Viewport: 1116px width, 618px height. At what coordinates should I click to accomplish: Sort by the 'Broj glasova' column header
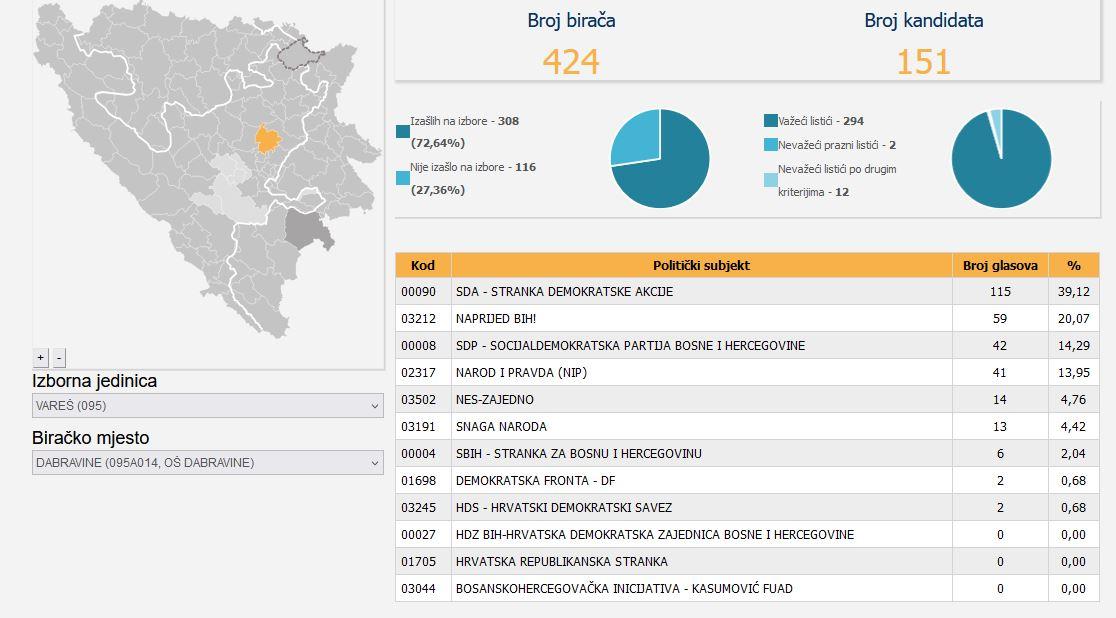pyautogui.click(x=1000, y=266)
